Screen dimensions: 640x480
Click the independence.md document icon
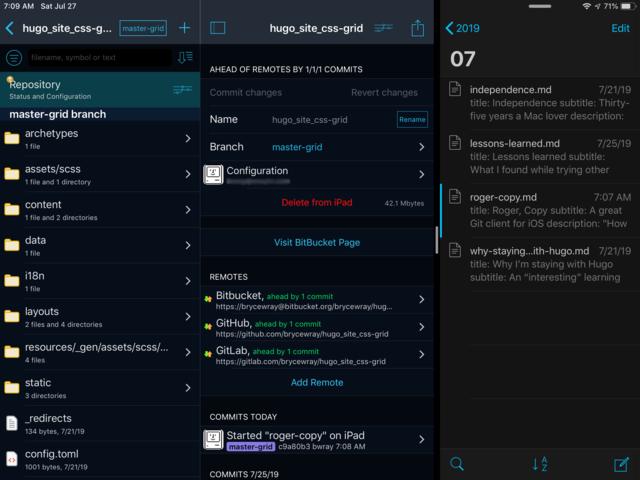point(455,89)
